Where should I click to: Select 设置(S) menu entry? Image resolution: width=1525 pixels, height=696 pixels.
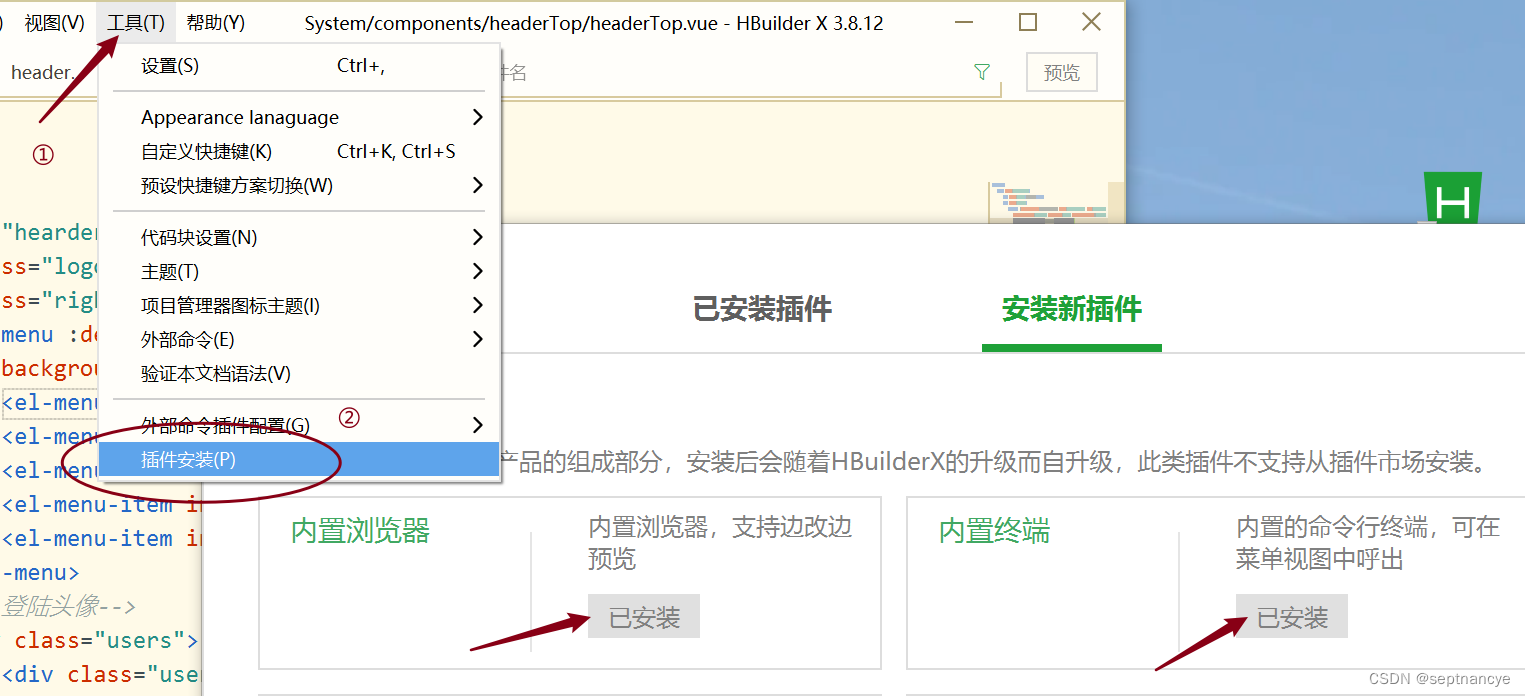299,66
